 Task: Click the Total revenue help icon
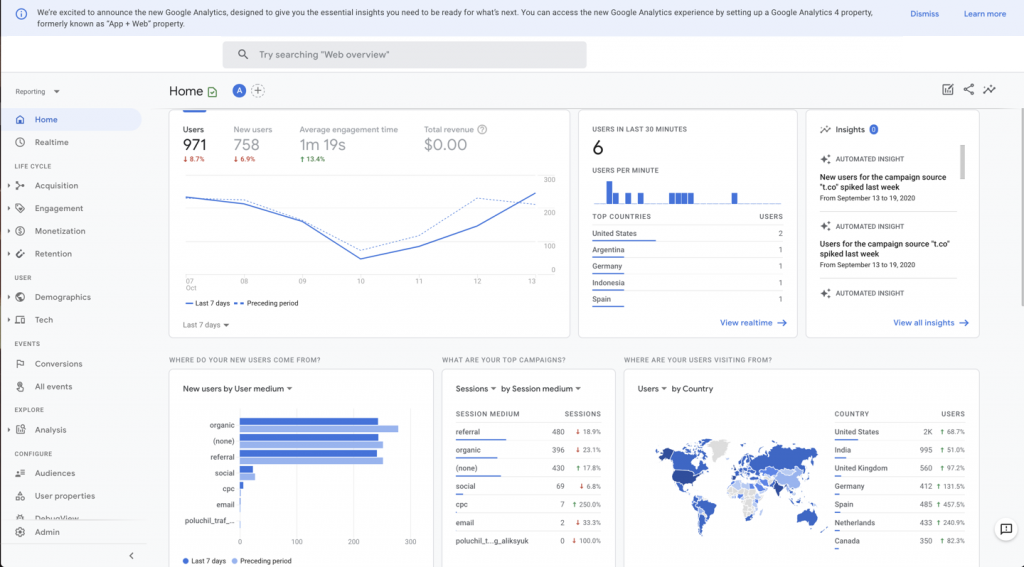coord(482,129)
